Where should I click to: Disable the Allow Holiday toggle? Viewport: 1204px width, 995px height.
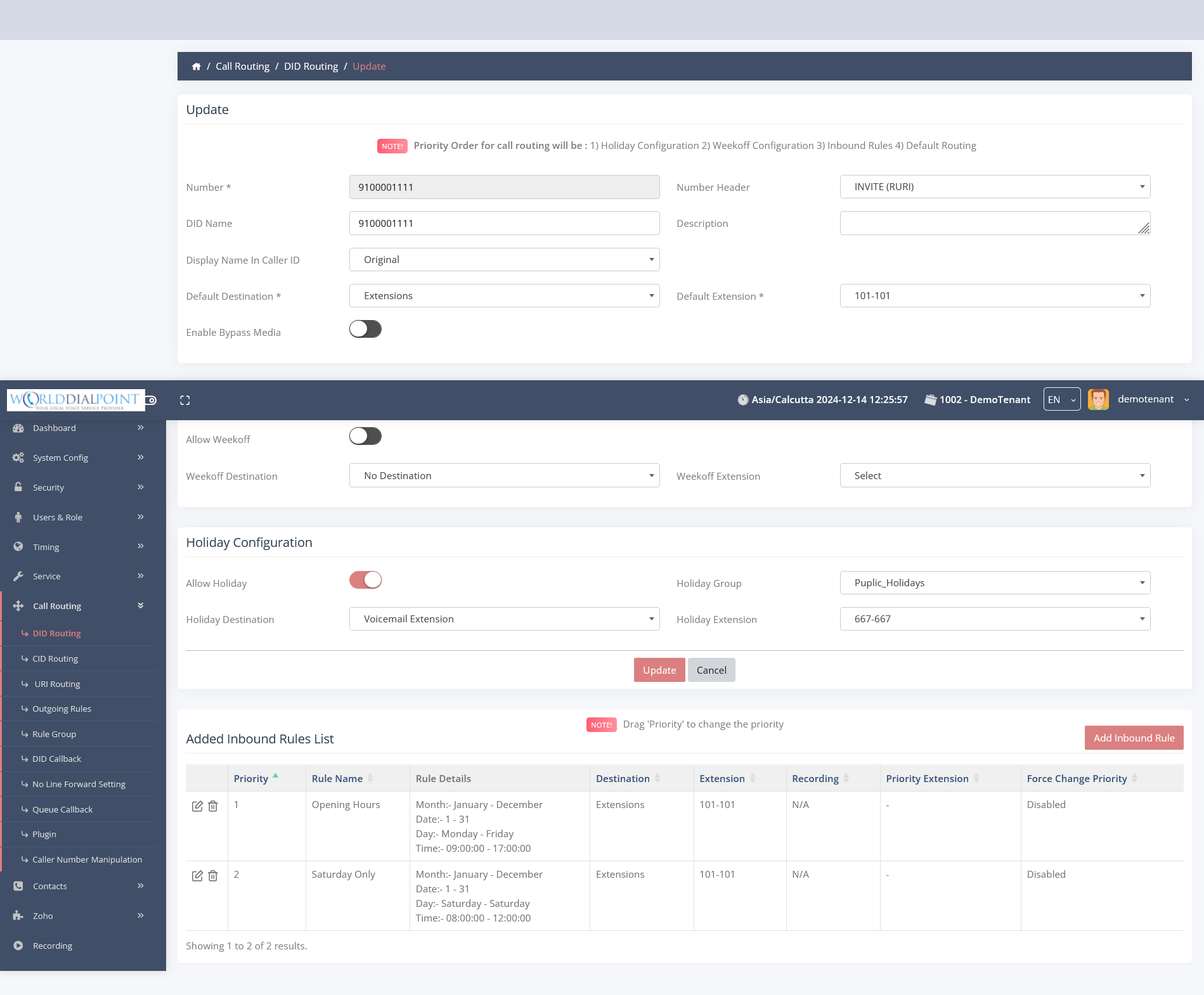[365, 580]
